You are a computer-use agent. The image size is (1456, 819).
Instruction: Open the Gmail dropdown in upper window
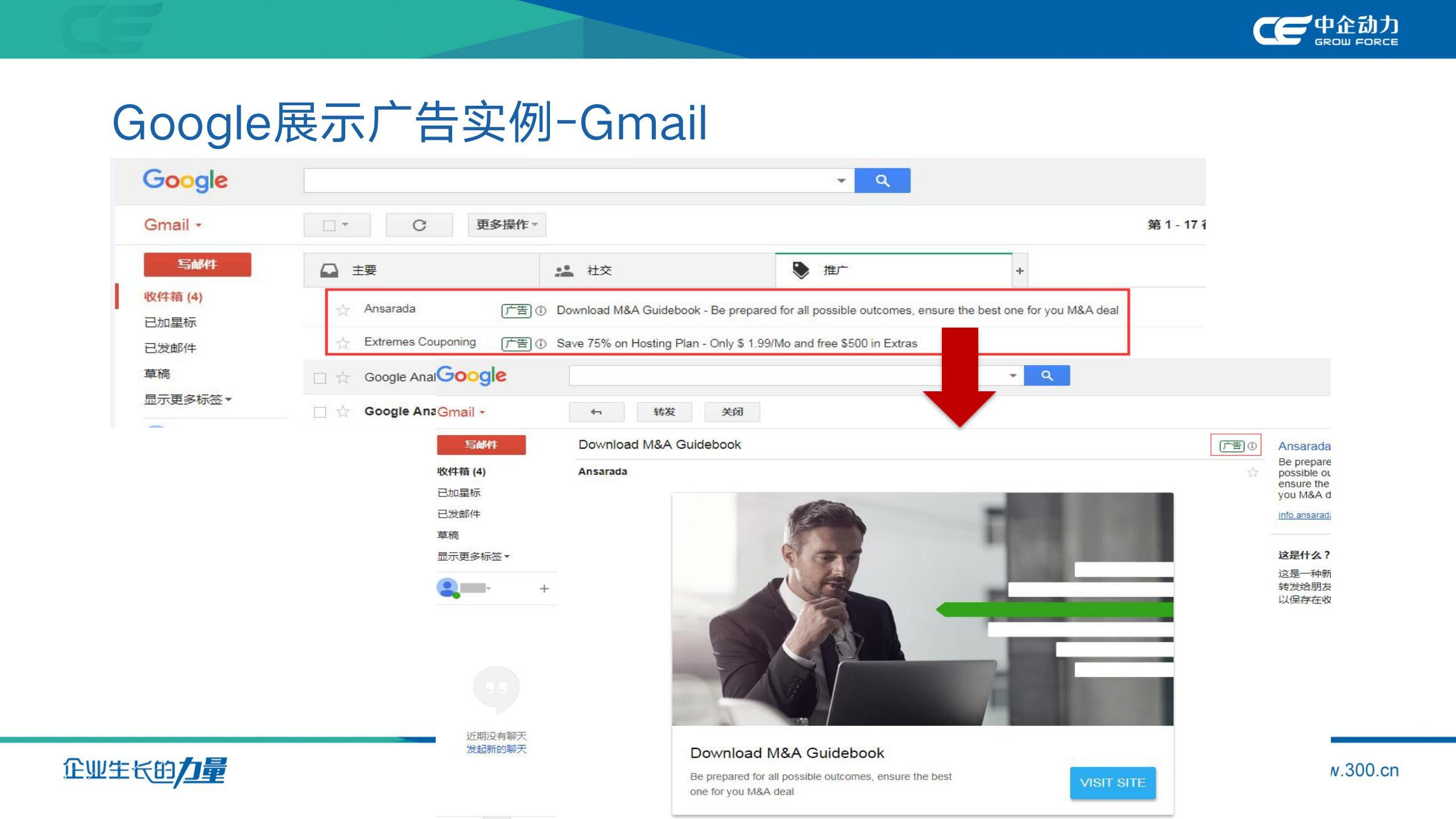pos(173,225)
